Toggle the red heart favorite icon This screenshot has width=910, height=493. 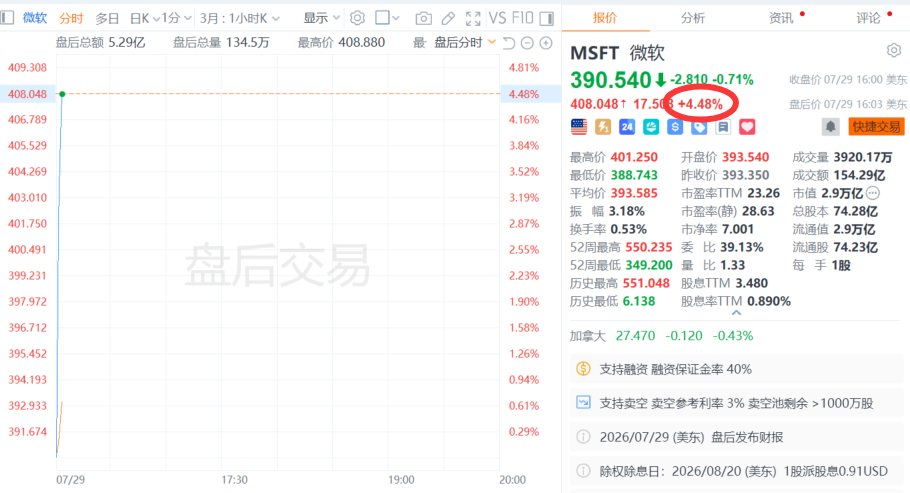(748, 127)
